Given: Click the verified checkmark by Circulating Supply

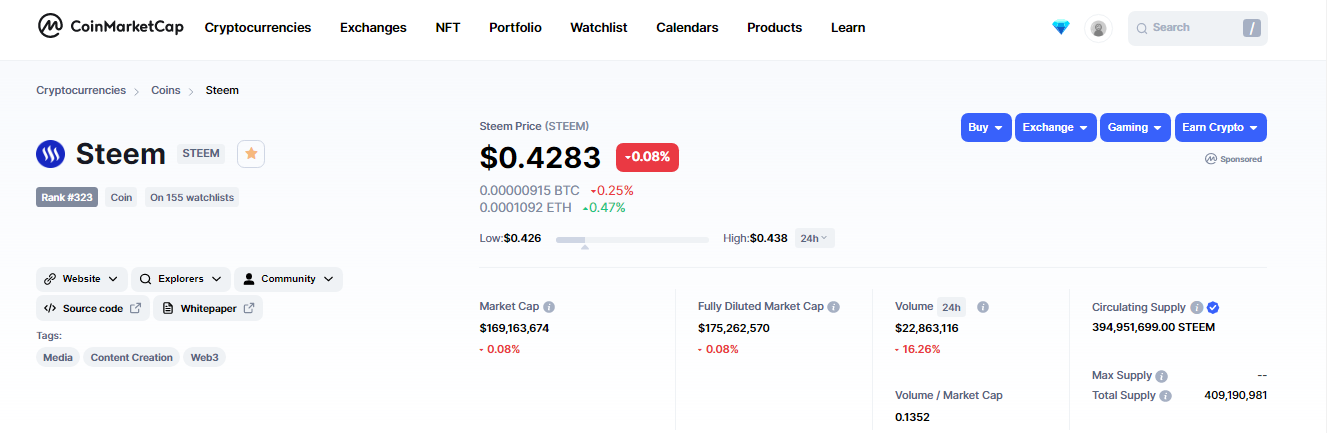Looking at the screenshot, I should [x=1213, y=308].
